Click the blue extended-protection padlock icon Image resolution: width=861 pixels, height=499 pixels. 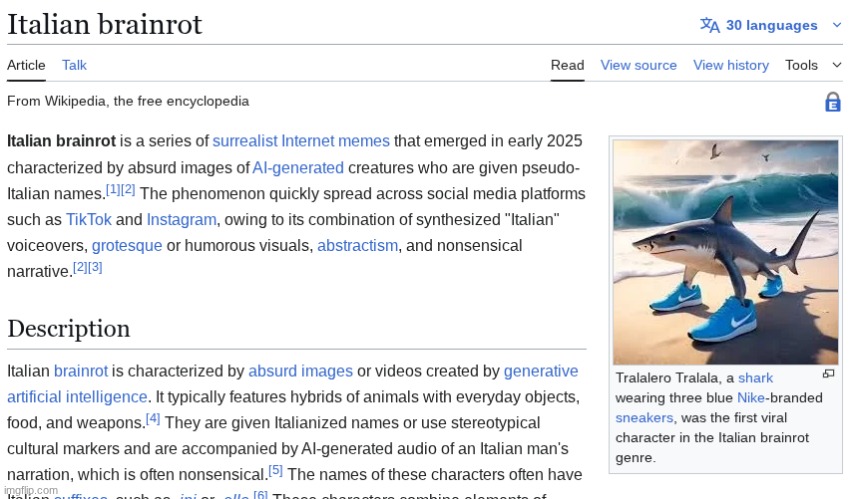pyautogui.click(x=832, y=102)
